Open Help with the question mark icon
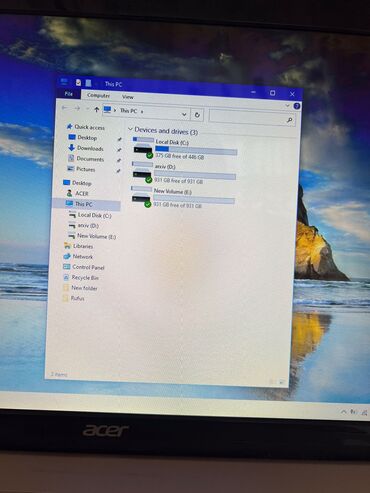 [x=296, y=106]
